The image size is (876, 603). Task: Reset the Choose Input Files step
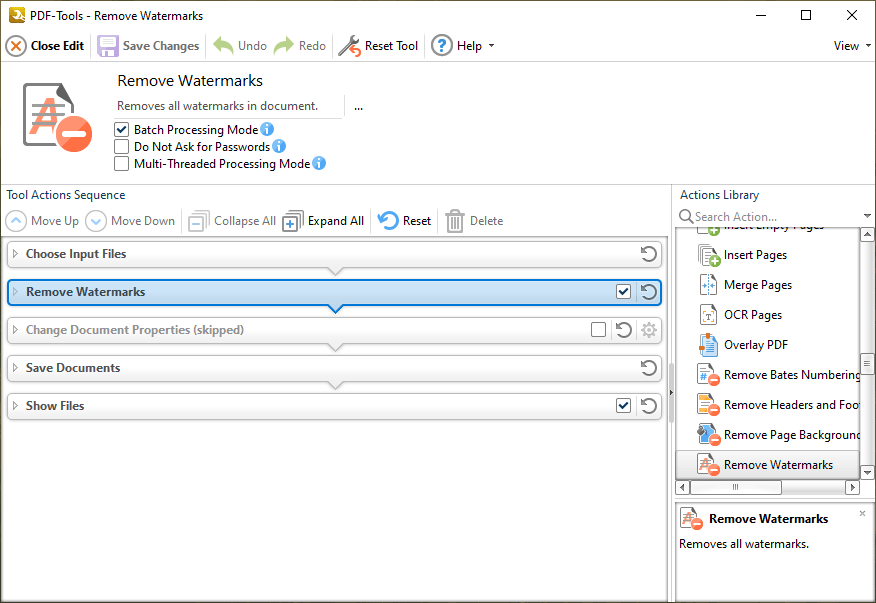(x=648, y=254)
